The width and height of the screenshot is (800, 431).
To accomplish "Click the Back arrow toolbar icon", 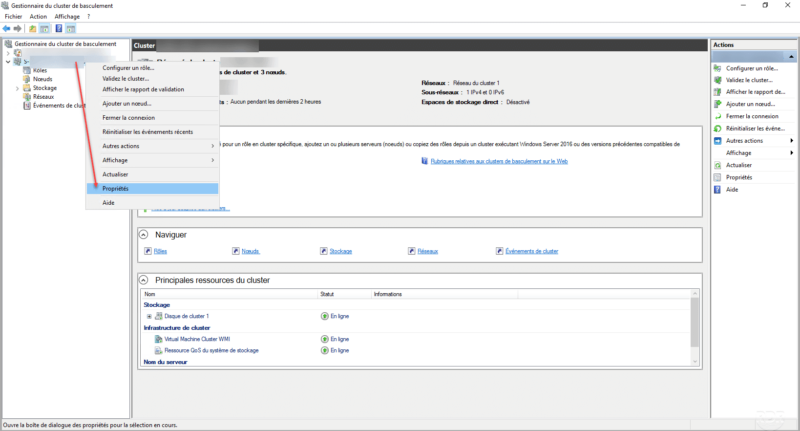I will coord(7,29).
